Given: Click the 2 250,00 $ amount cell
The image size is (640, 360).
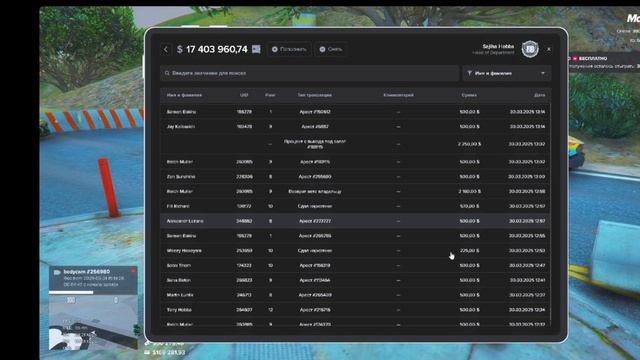Looking at the screenshot, I should pyautogui.click(x=469, y=144).
